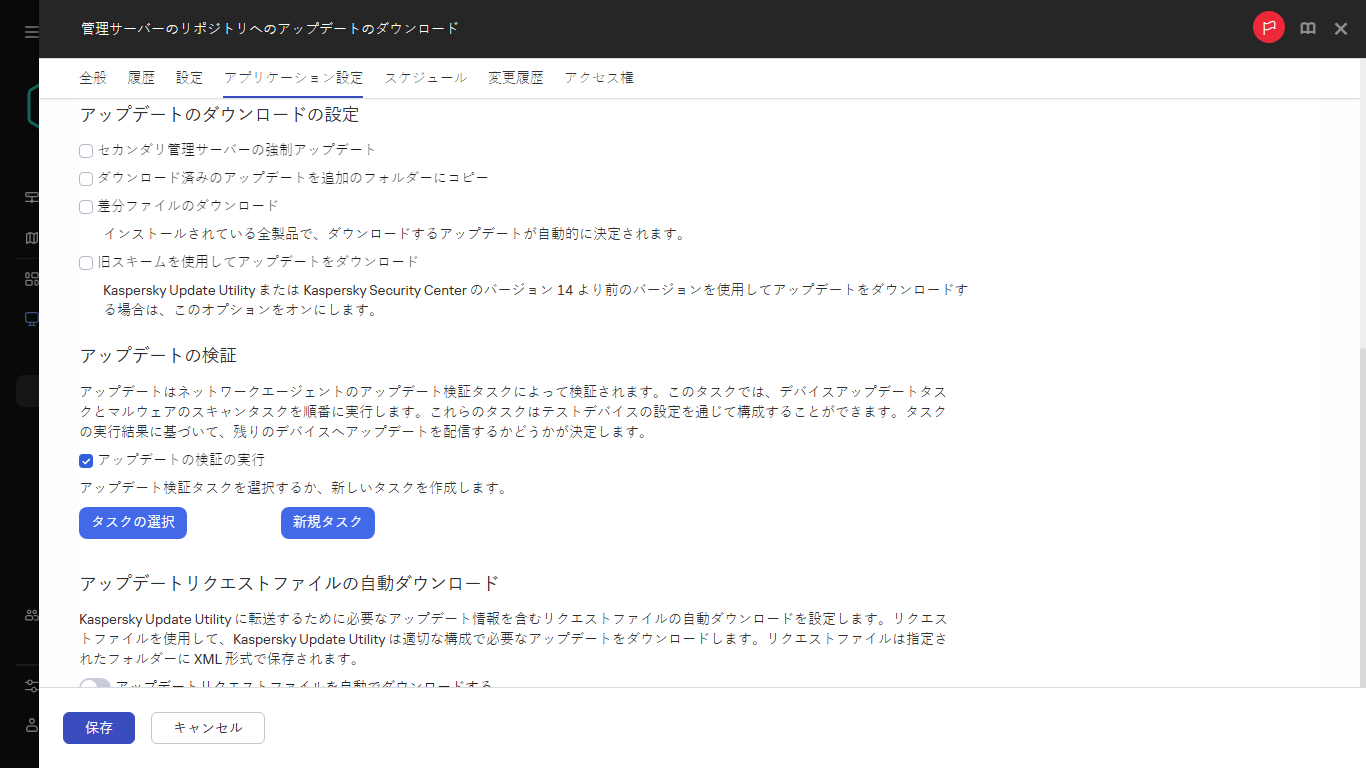Click the red flag notifications icon
This screenshot has width=1366, height=768.
(1268, 28)
